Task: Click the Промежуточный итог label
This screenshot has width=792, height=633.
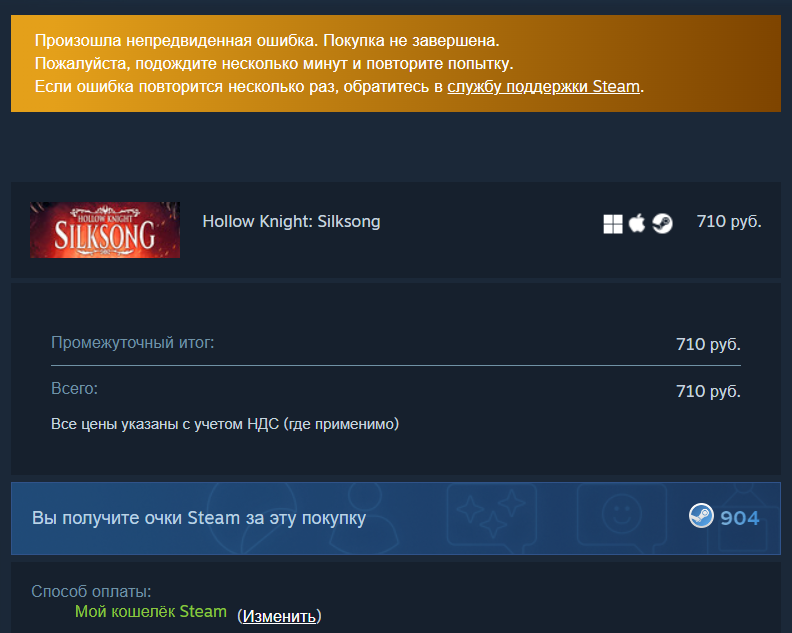Action: (133, 343)
